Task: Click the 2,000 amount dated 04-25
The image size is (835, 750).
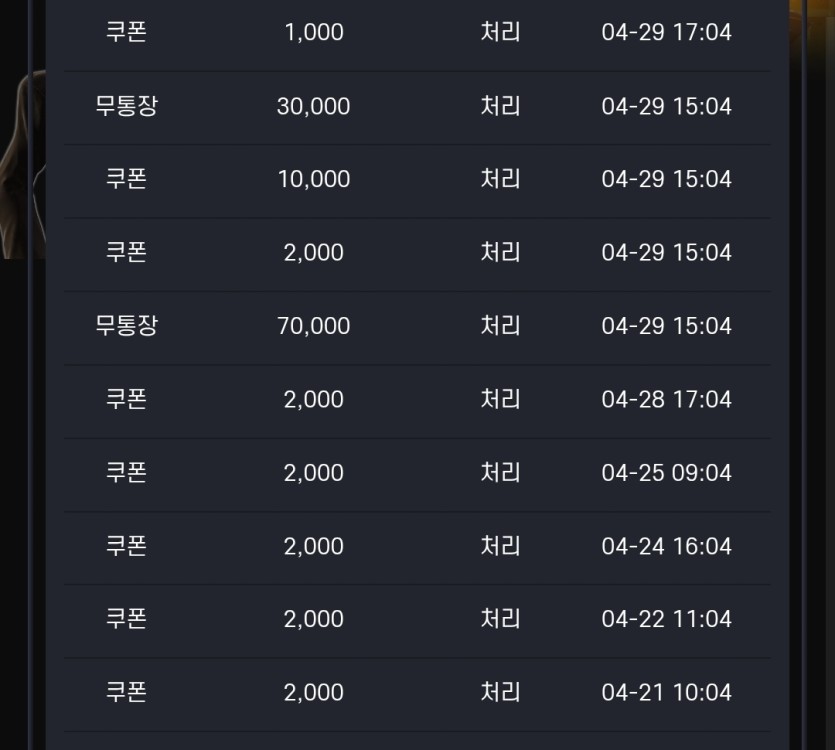Action: pos(313,473)
